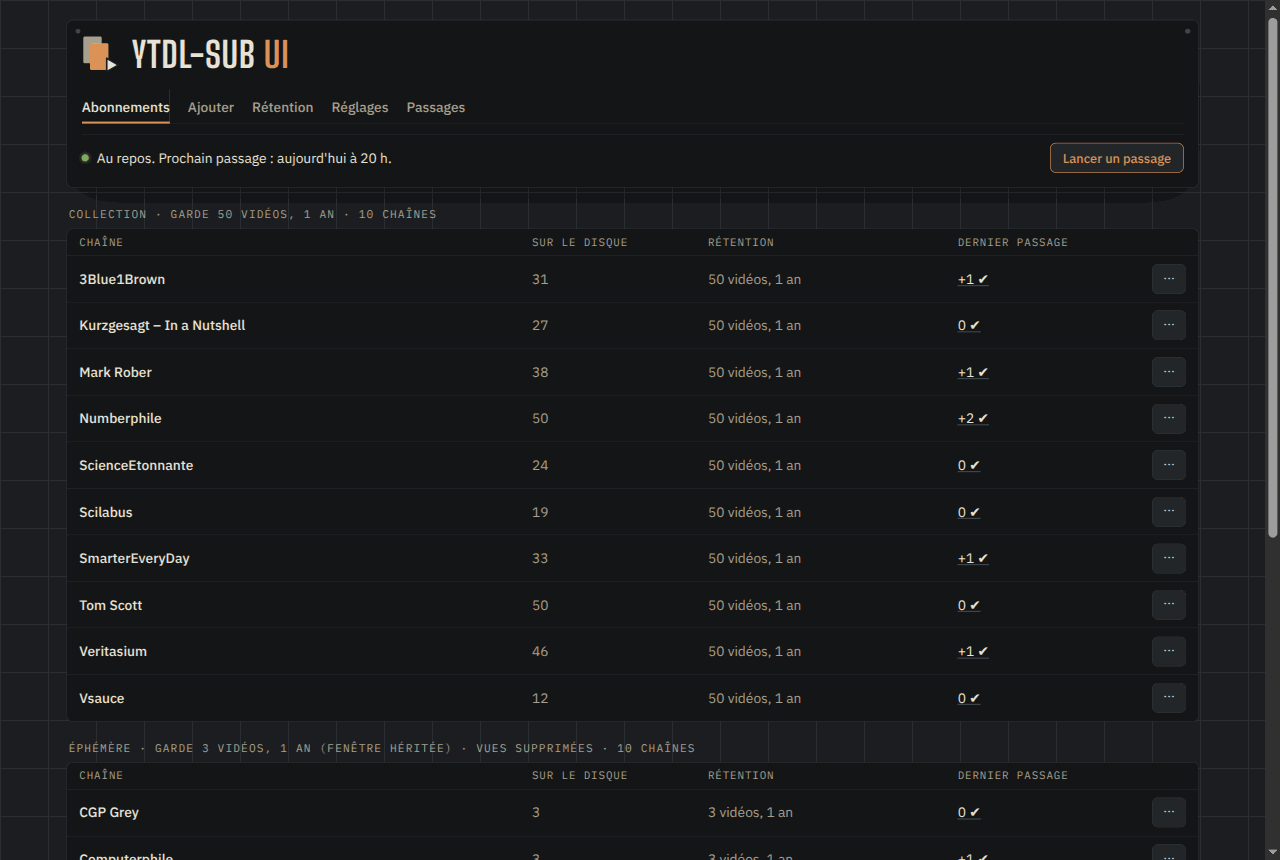Show more actions for ScienceEtonnante
This screenshot has height=860, width=1280.
pyautogui.click(x=1169, y=465)
